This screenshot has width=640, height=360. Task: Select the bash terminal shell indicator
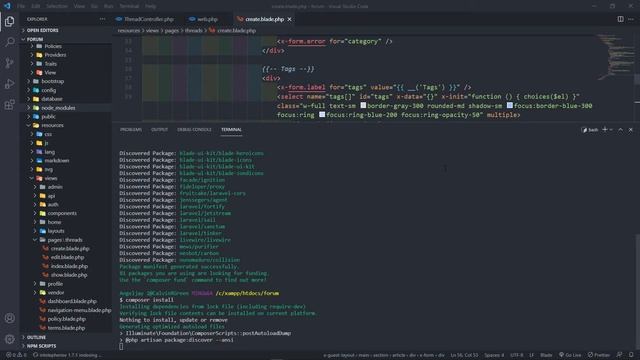tap(590, 130)
